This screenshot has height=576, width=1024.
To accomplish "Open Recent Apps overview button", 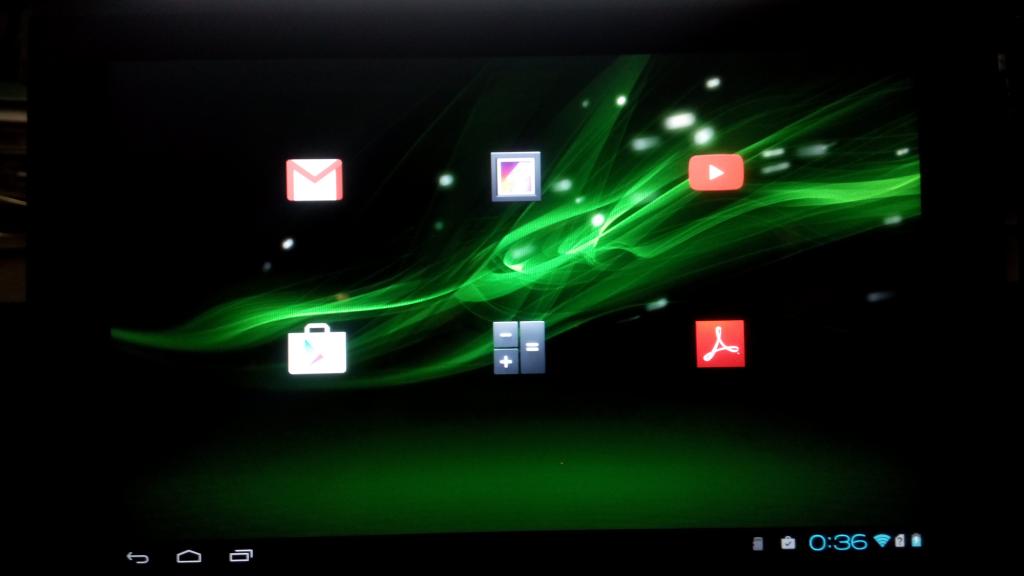I will point(241,556).
